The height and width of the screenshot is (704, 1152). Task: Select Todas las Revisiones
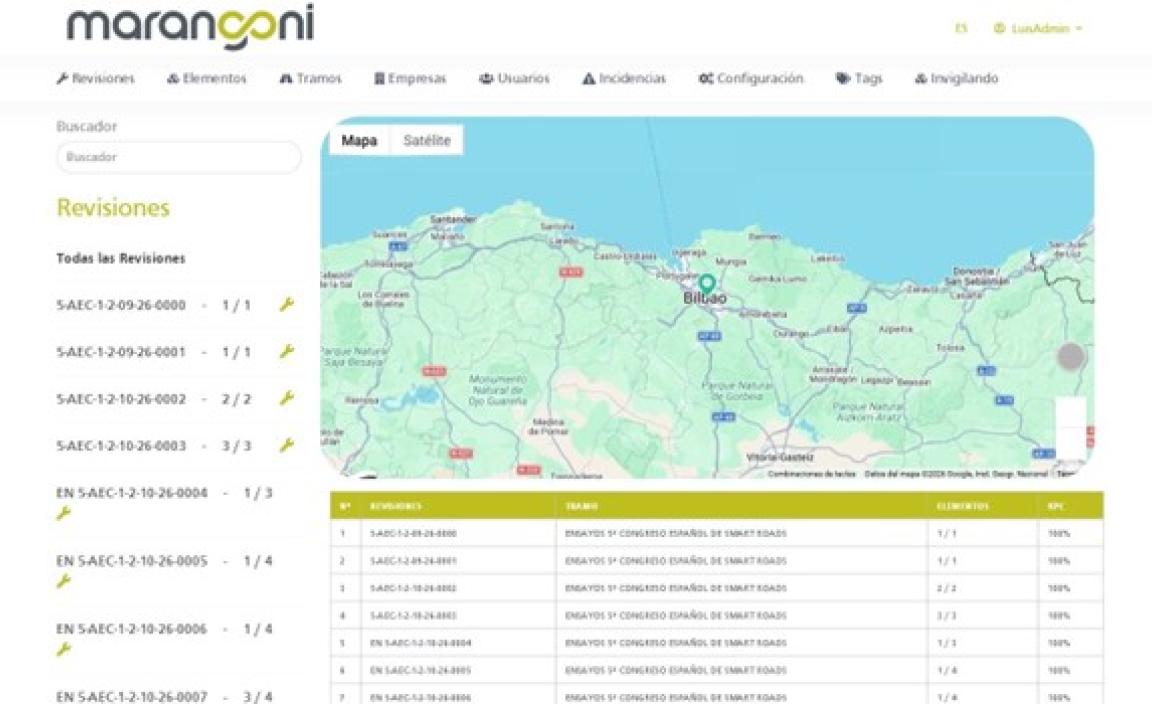[x=121, y=258]
